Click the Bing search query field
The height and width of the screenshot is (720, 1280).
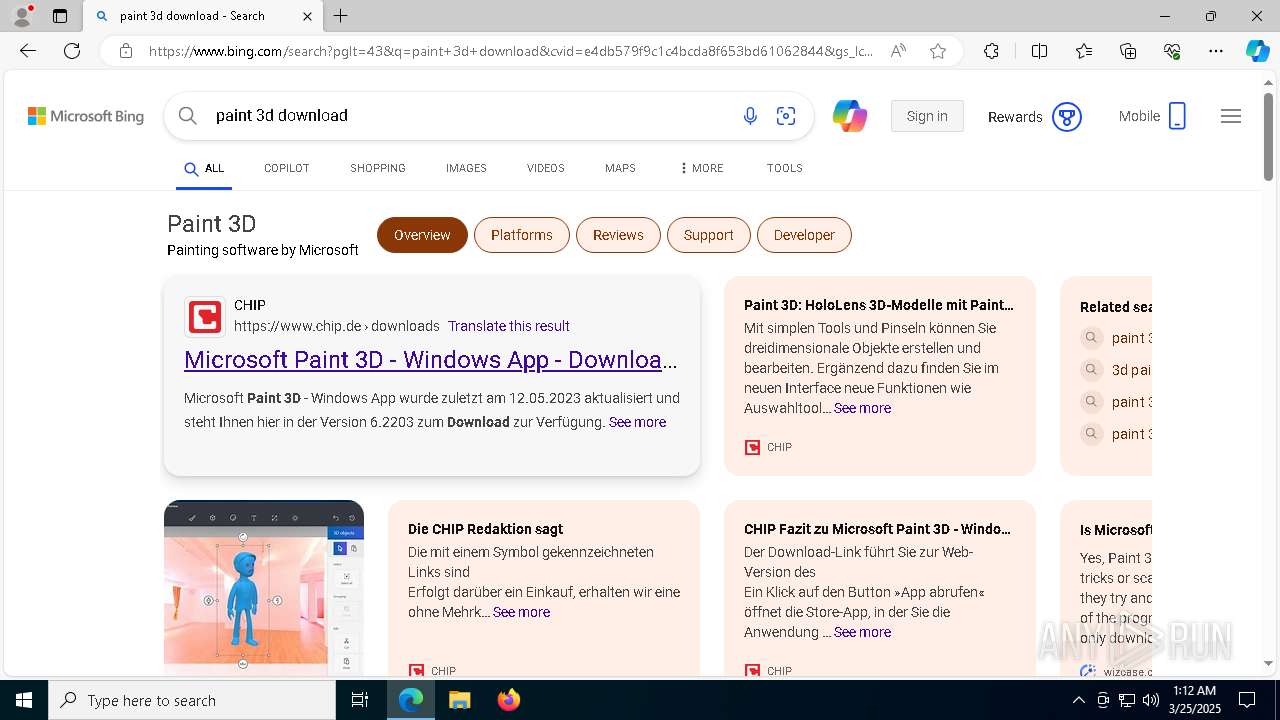(470, 116)
